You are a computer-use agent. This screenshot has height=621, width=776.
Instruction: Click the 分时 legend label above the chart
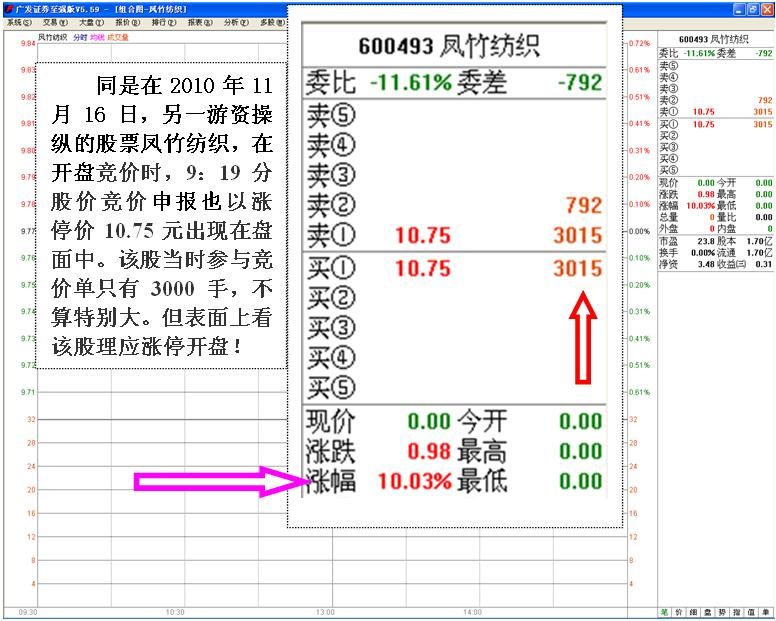tap(80, 37)
